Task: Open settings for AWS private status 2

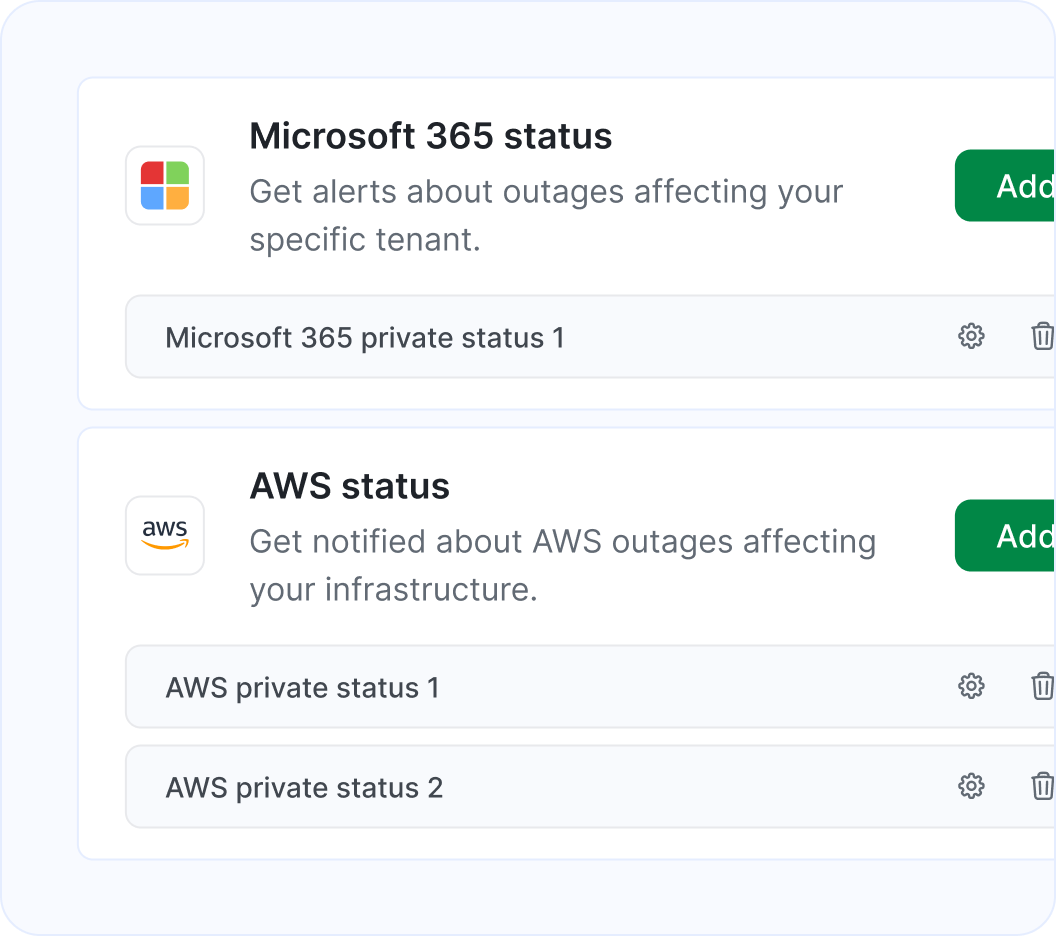Action: pyautogui.click(x=970, y=787)
